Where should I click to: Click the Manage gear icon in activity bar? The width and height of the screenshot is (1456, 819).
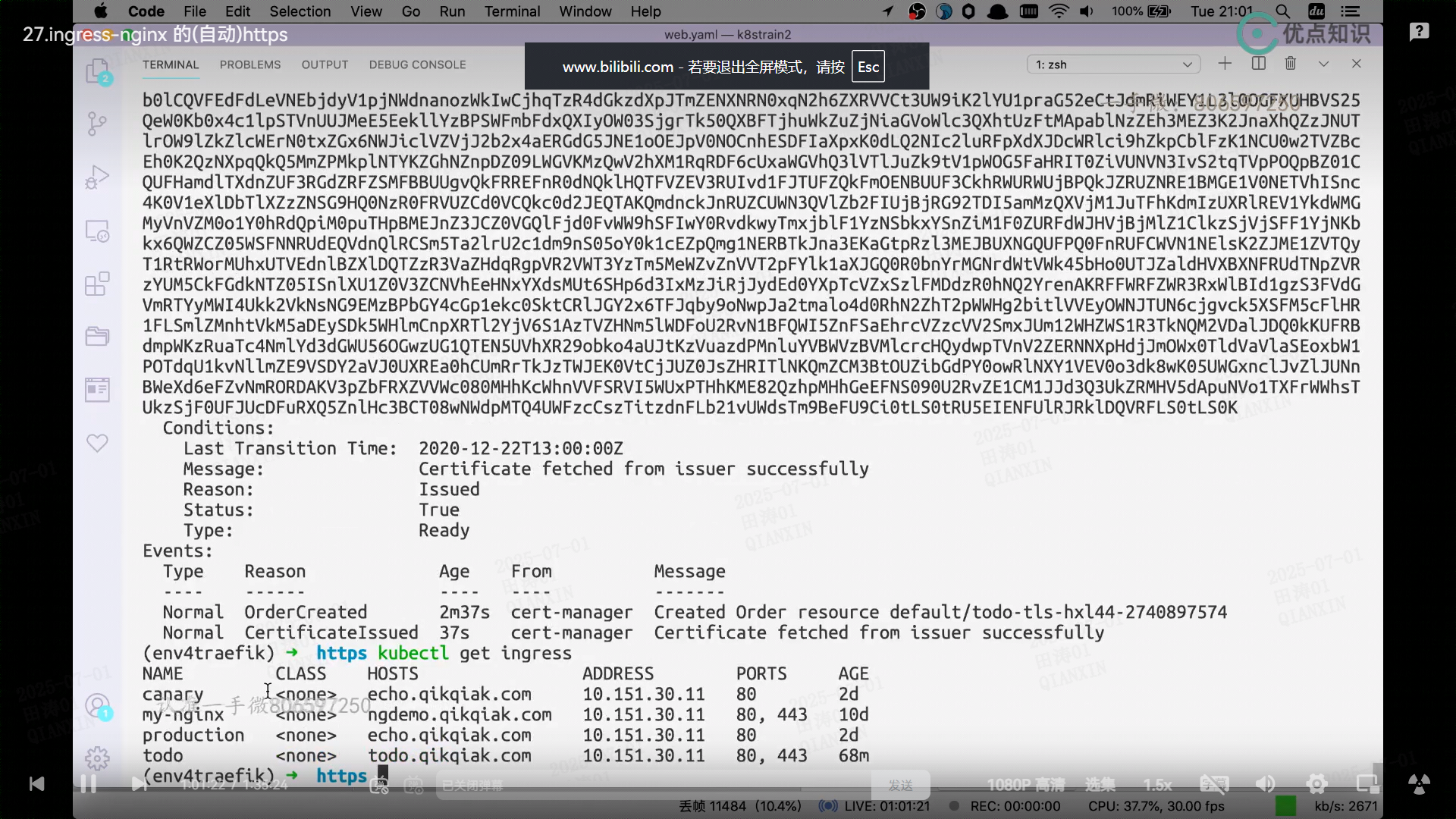point(97,758)
